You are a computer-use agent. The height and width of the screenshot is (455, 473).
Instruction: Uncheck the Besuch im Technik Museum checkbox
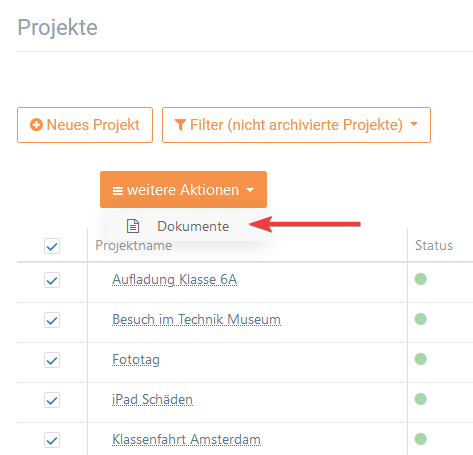(52, 320)
